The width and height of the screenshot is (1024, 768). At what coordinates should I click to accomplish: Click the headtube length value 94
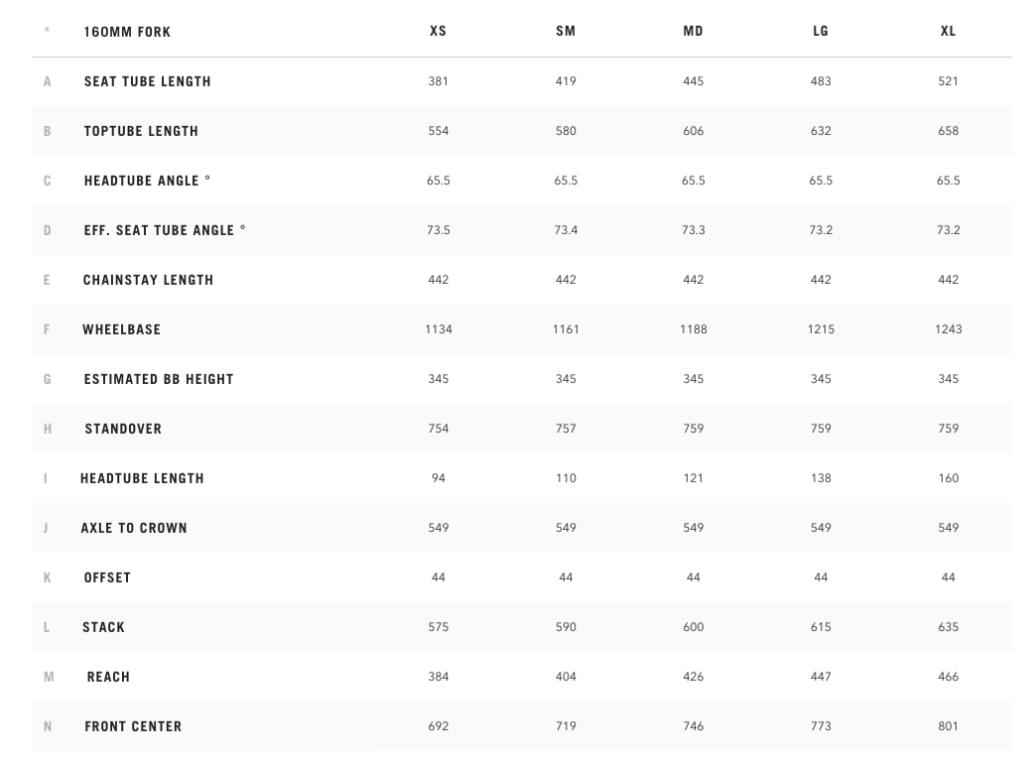(x=438, y=478)
